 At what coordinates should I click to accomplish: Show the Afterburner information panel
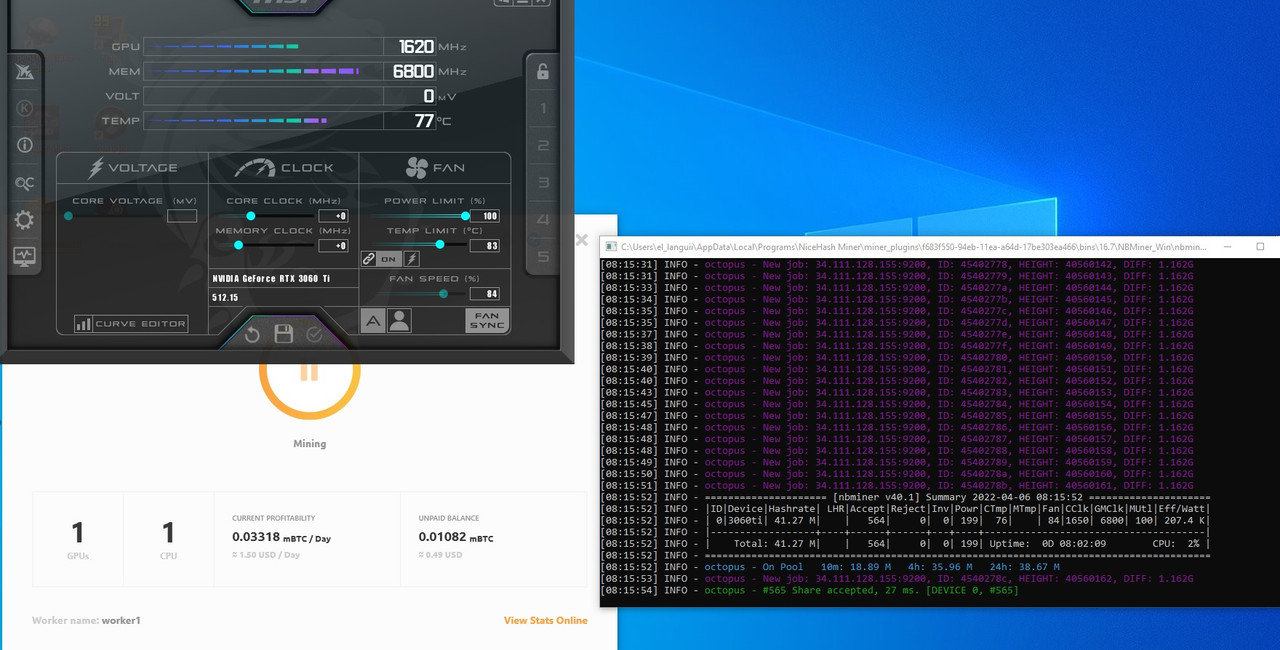point(25,145)
